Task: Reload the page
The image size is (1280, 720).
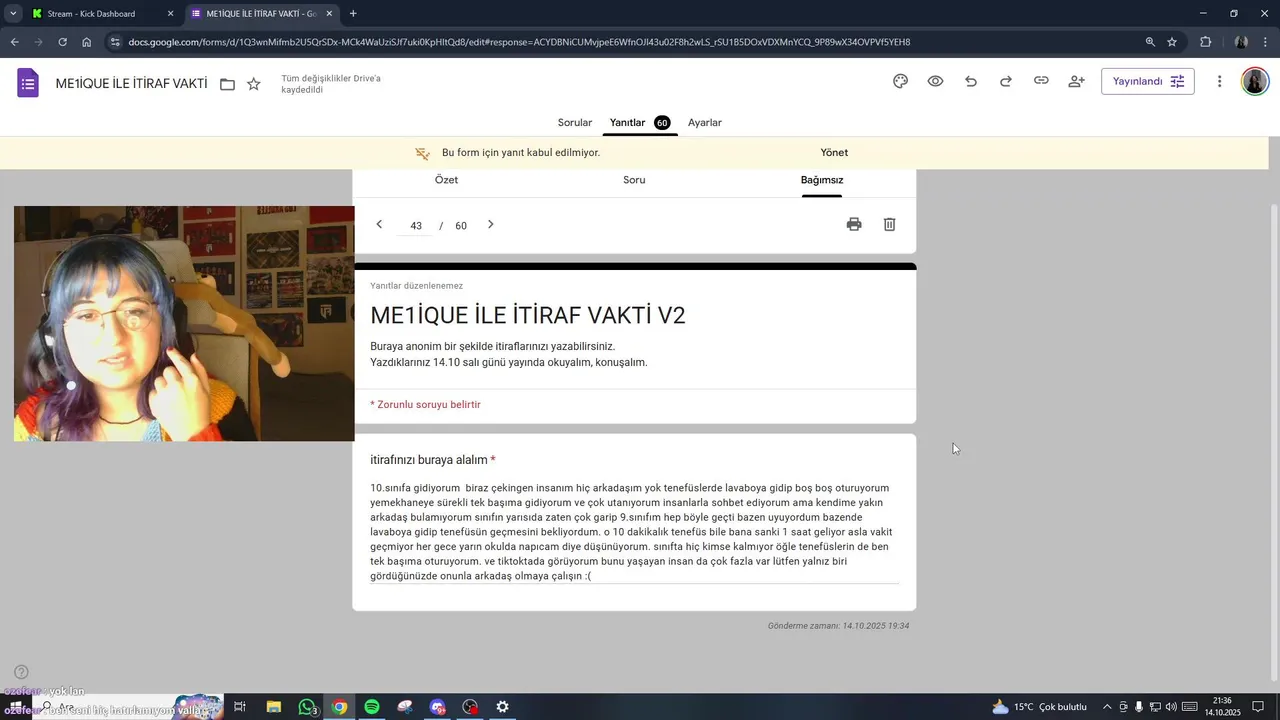Action: click(x=63, y=42)
